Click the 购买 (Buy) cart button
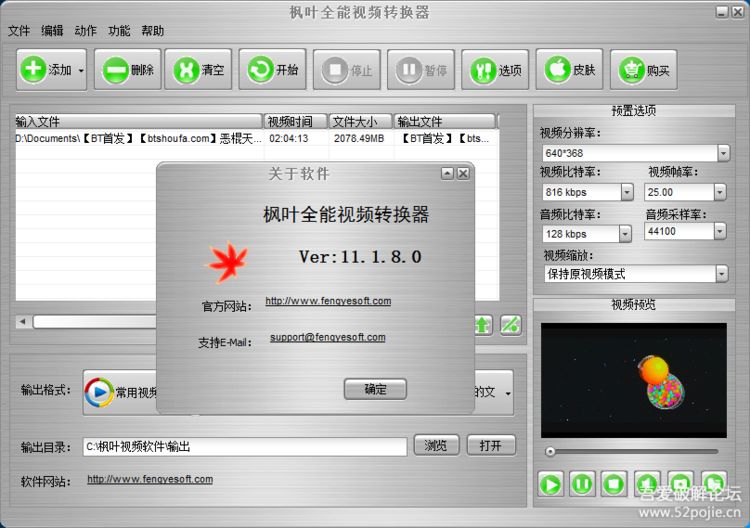The width and height of the screenshot is (750, 528). (x=643, y=70)
